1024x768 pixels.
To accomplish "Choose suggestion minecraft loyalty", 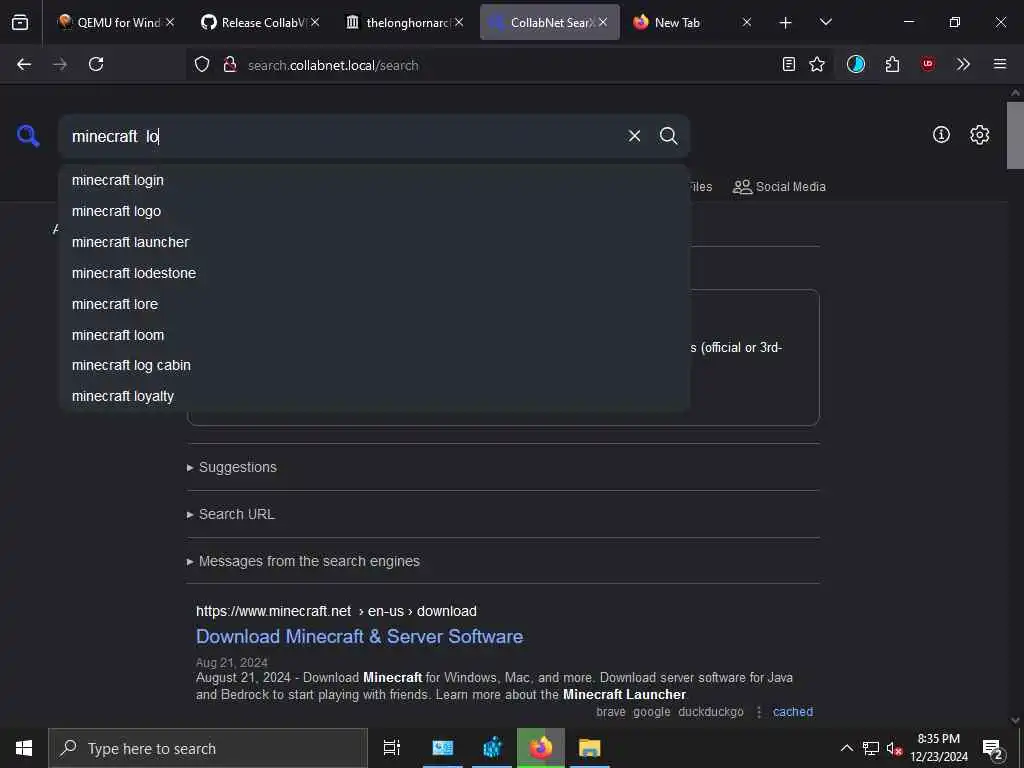I will click(374, 396).
